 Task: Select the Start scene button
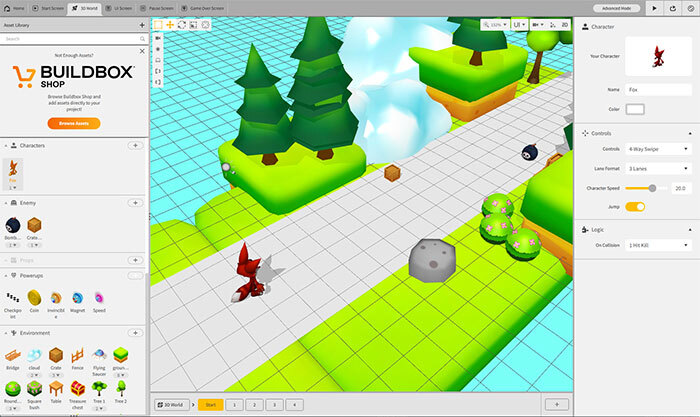pyautogui.click(x=210, y=404)
